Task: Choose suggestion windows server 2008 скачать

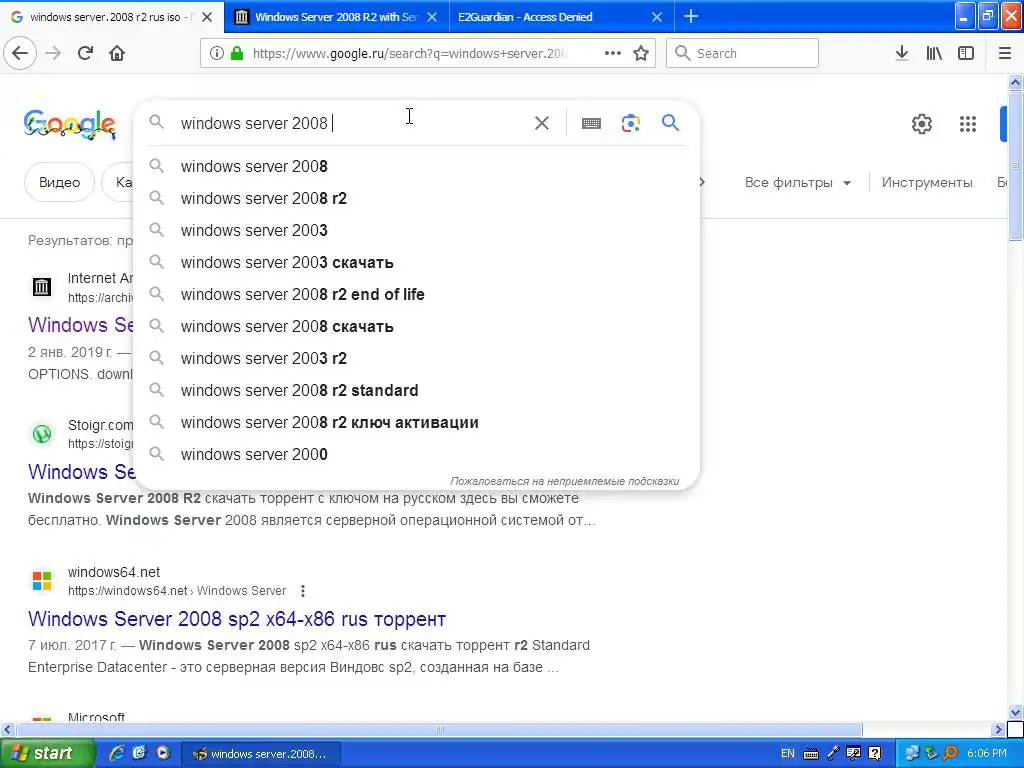Action: pos(416,326)
